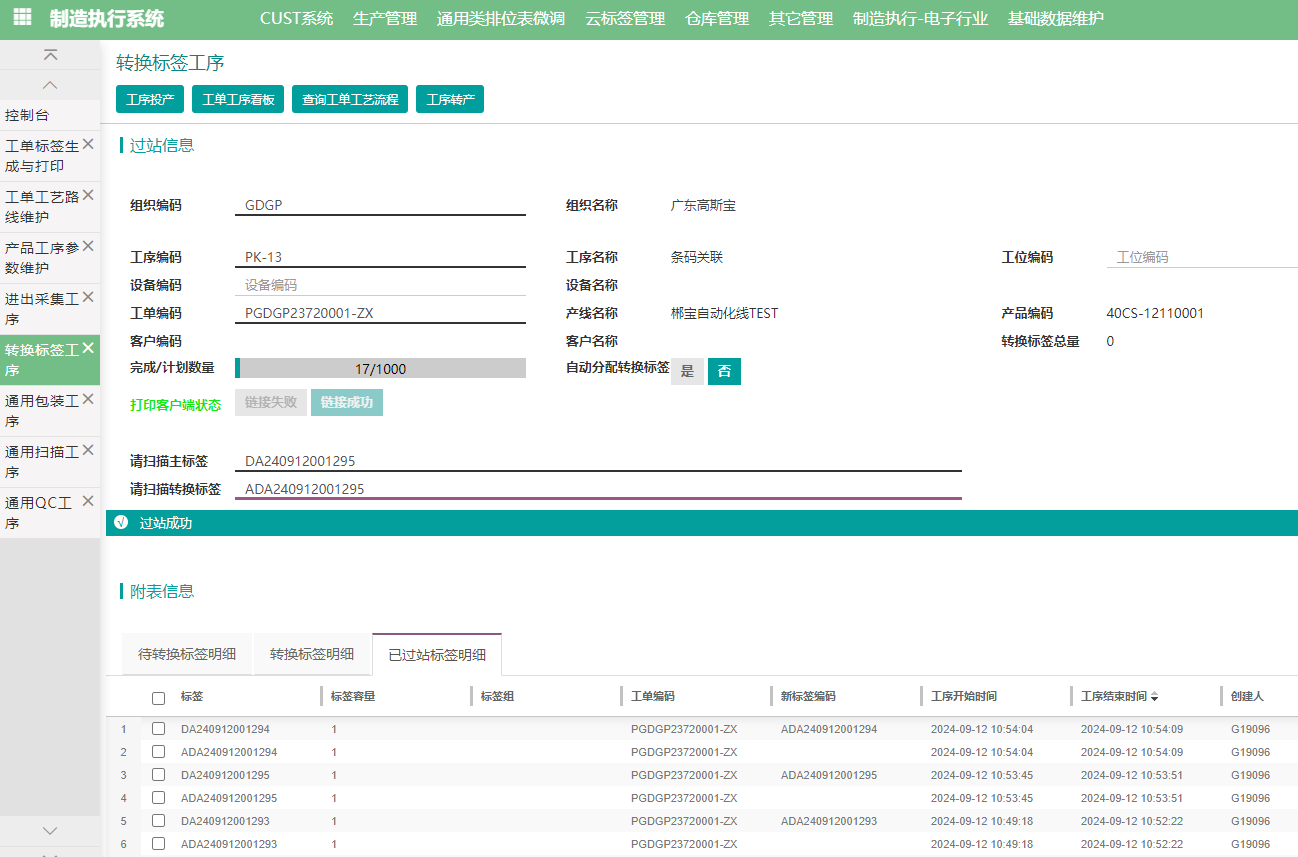The image size is (1298, 857).
Task: Click the scroll-to-top arrow in sidebar
Action: (50, 55)
